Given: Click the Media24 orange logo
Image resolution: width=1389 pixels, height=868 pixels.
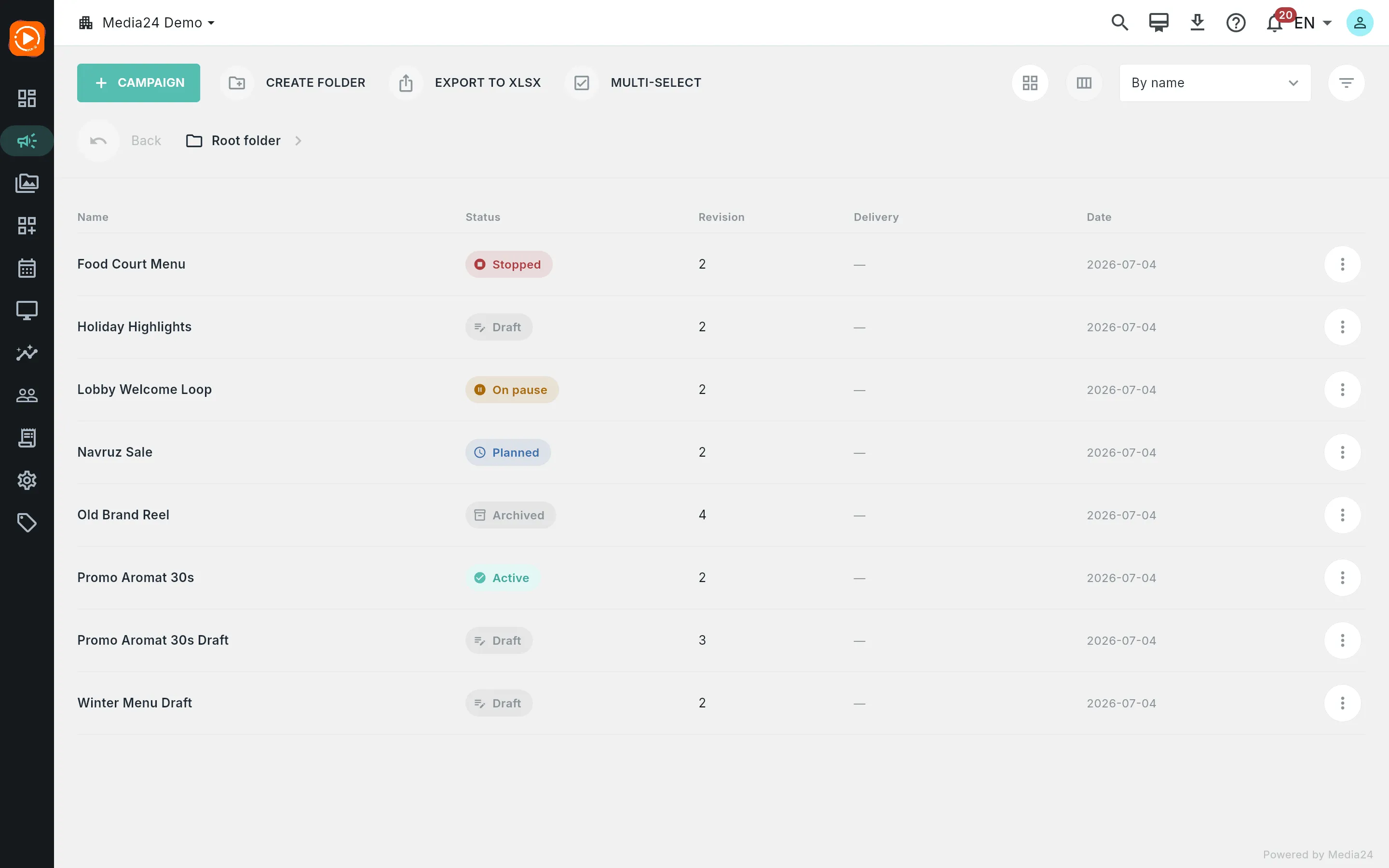Looking at the screenshot, I should pos(27,39).
